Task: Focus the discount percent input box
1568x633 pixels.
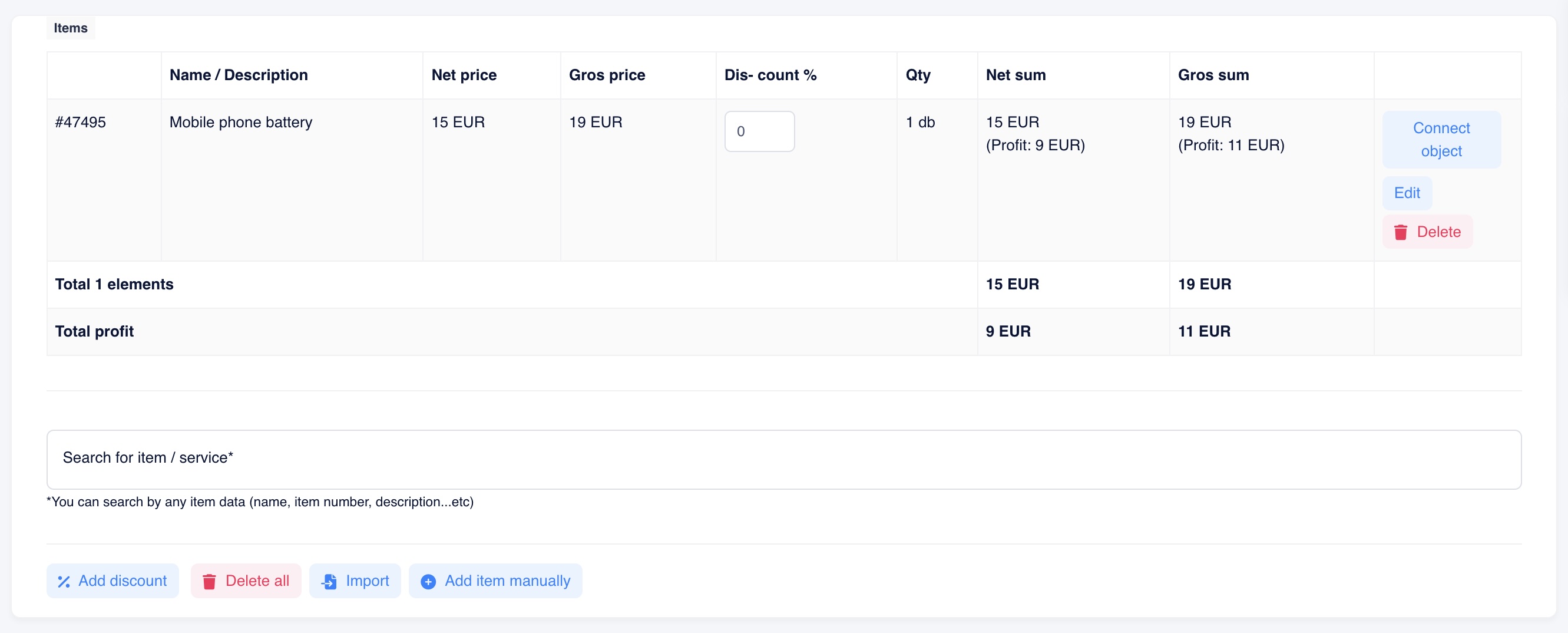Action: (x=759, y=131)
